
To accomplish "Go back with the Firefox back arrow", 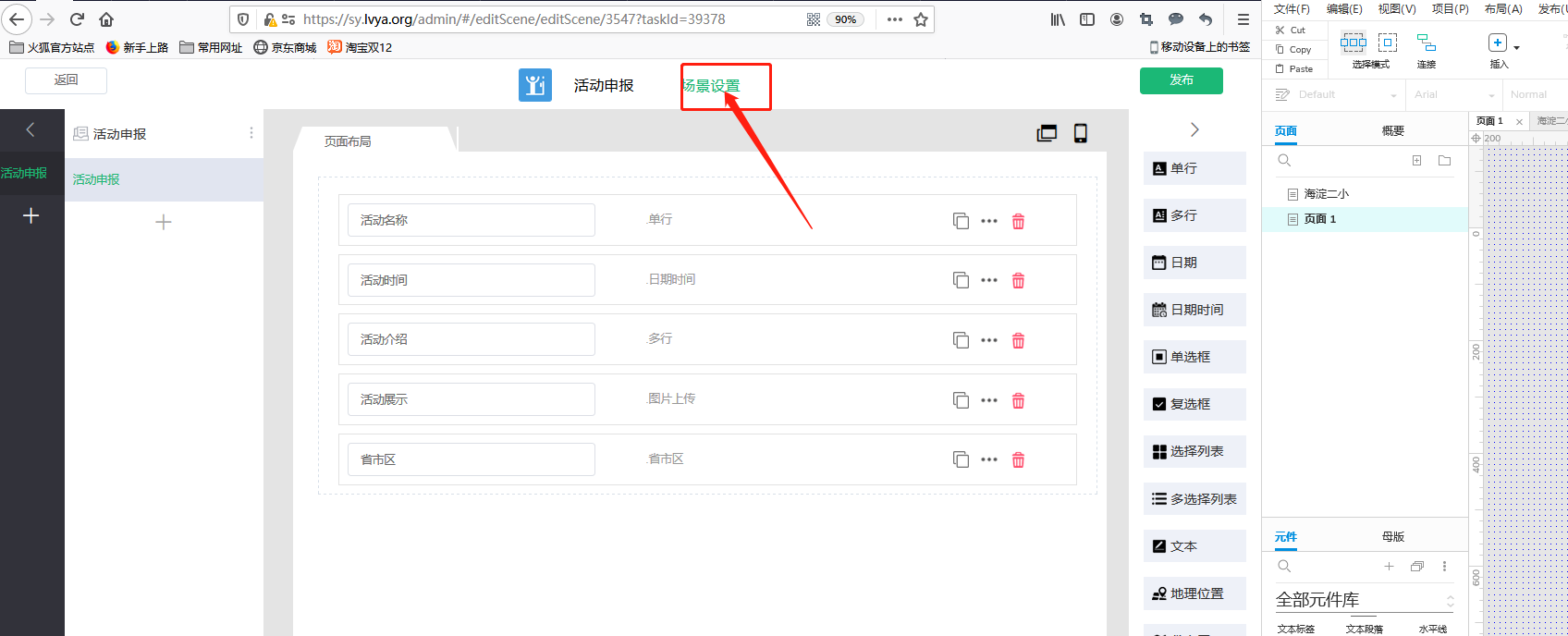I will 17,18.
